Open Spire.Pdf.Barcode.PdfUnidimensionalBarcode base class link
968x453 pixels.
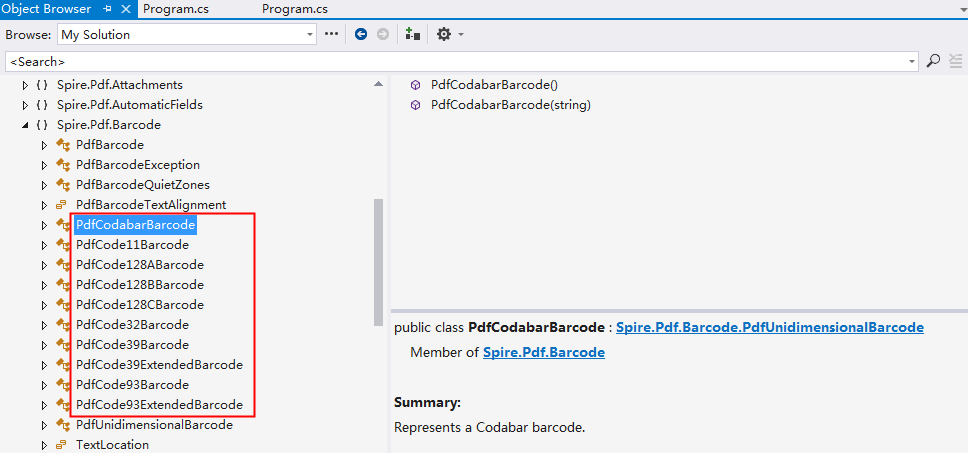[770, 327]
